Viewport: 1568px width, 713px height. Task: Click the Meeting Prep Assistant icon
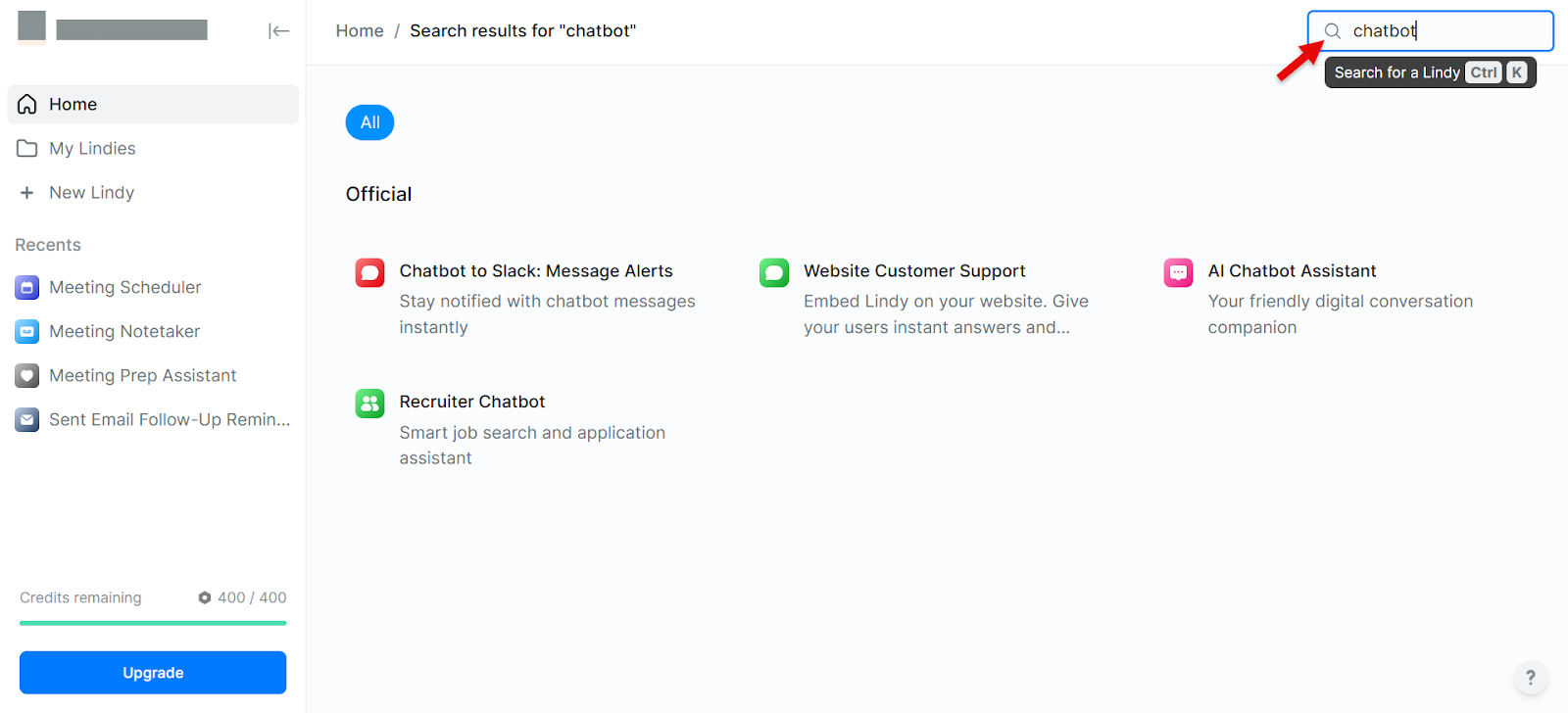coord(27,375)
